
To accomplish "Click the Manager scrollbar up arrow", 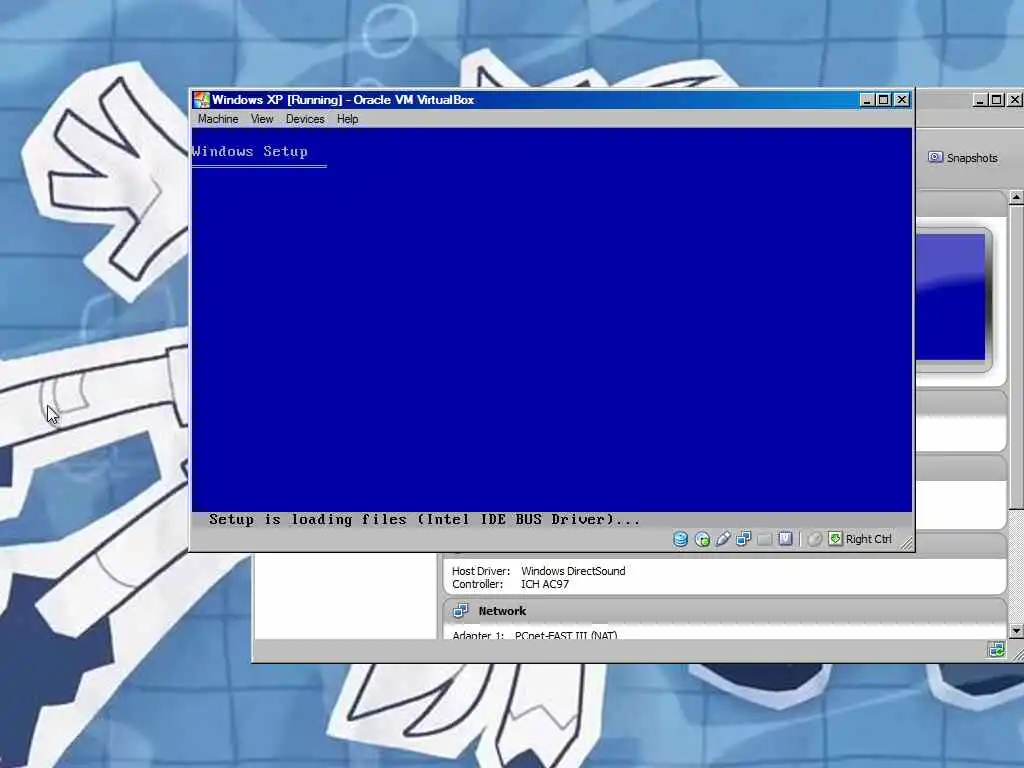I will pyautogui.click(x=1016, y=197).
